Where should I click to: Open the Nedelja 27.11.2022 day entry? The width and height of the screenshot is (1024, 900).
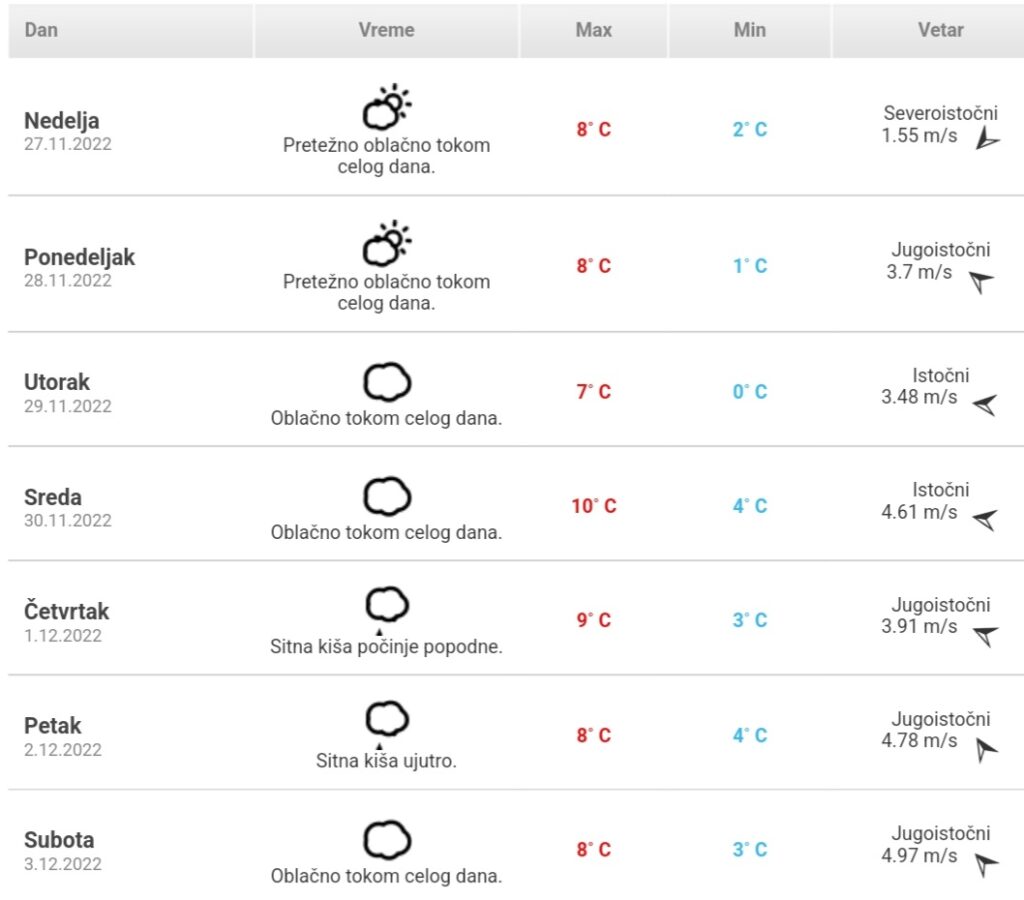68,131
